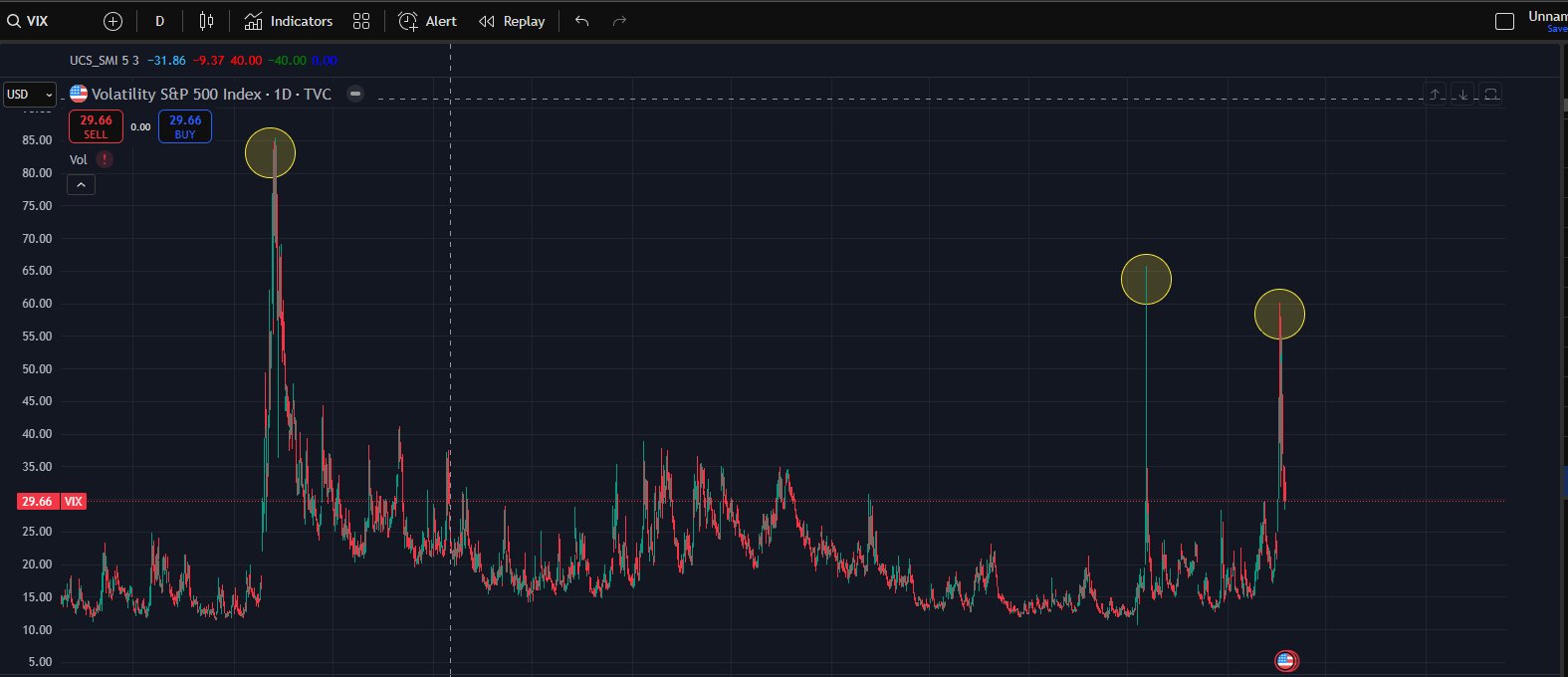Image resolution: width=1568 pixels, height=677 pixels.
Task: Open symbol search for VIX
Action: 28,21
